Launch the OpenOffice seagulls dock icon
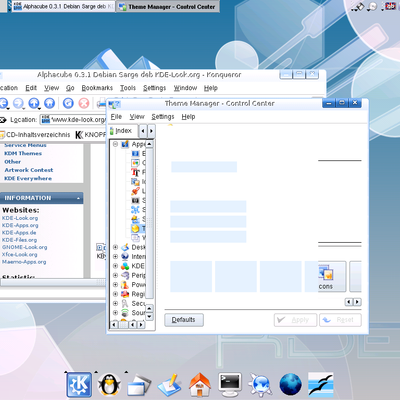The height and width of the screenshot is (400, 400). pyautogui.click(x=321, y=385)
